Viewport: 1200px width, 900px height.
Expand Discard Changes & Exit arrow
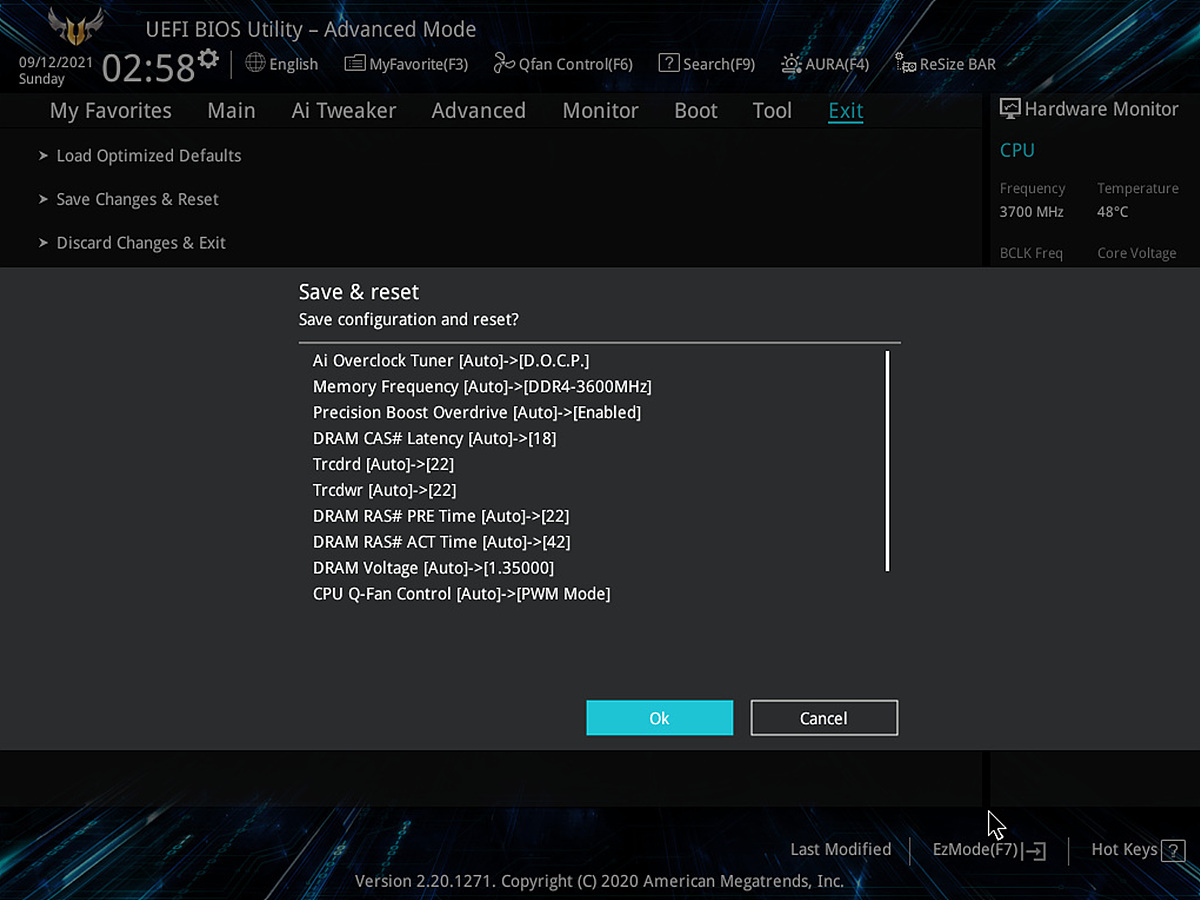43,242
